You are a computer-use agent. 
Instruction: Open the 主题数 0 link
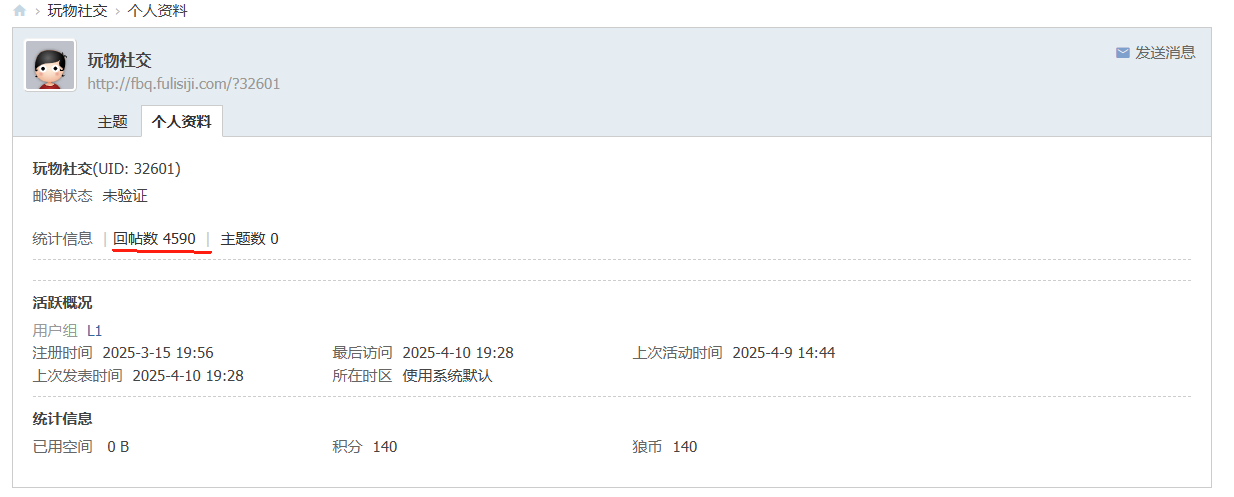coord(249,239)
